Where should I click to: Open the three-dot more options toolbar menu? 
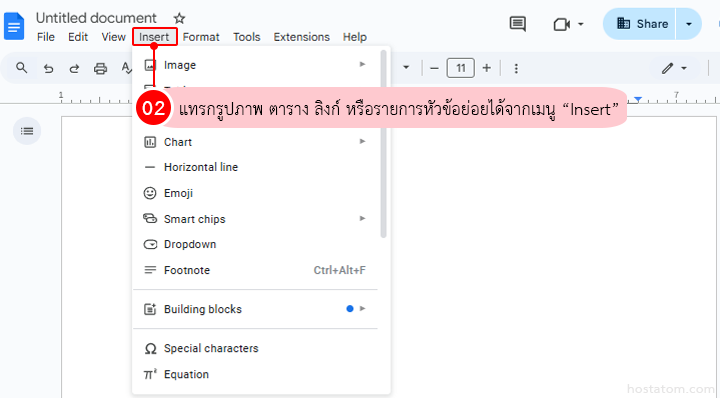coord(516,68)
